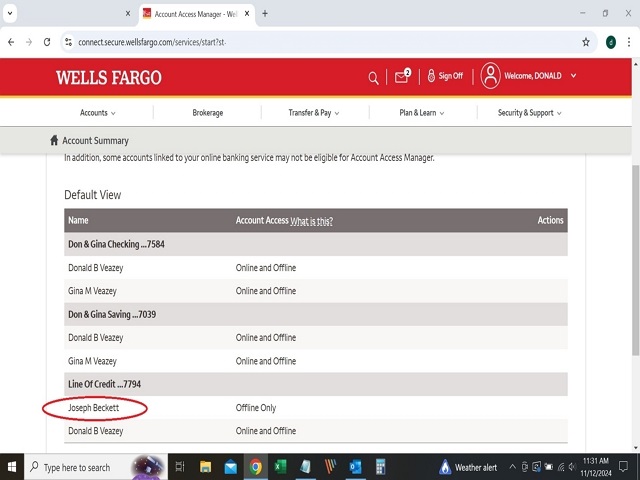The height and width of the screenshot is (480, 640).
Task: Bookmark this page with the star icon
Action: (586, 42)
